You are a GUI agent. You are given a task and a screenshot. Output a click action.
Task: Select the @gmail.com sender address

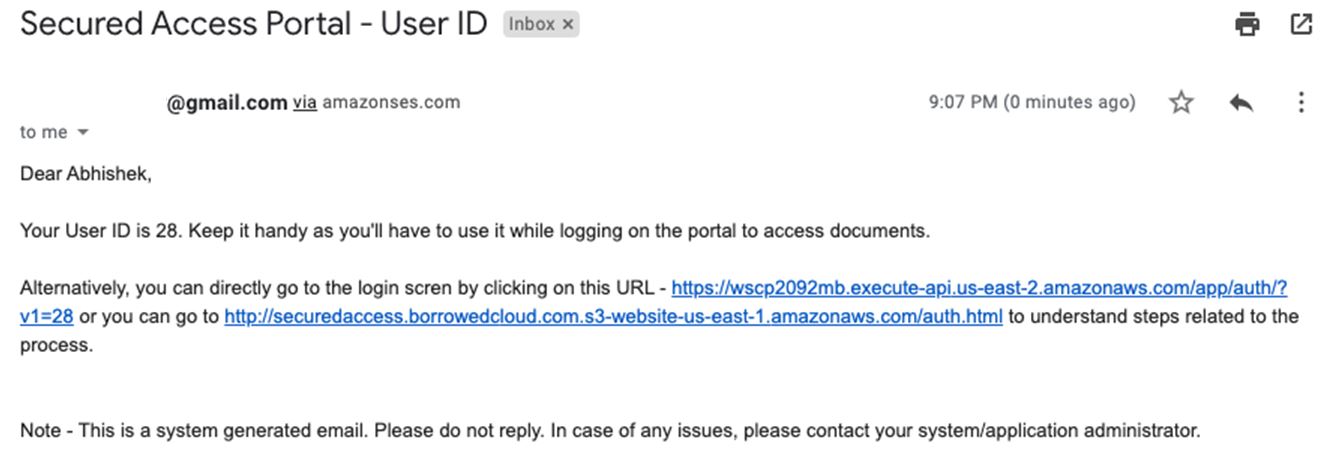[227, 102]
